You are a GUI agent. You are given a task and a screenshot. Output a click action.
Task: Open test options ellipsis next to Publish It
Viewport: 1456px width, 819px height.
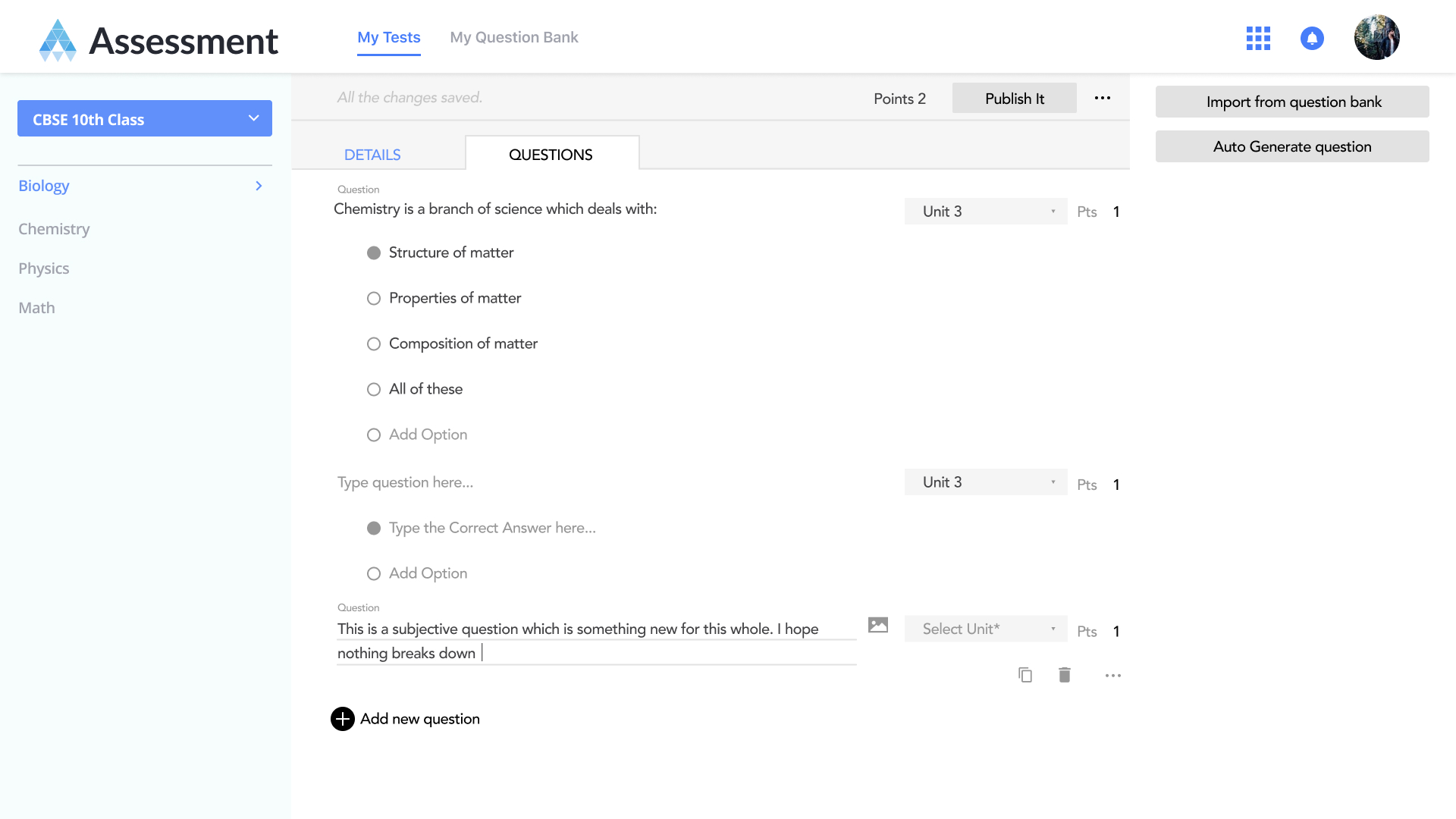coord(1103,98)
